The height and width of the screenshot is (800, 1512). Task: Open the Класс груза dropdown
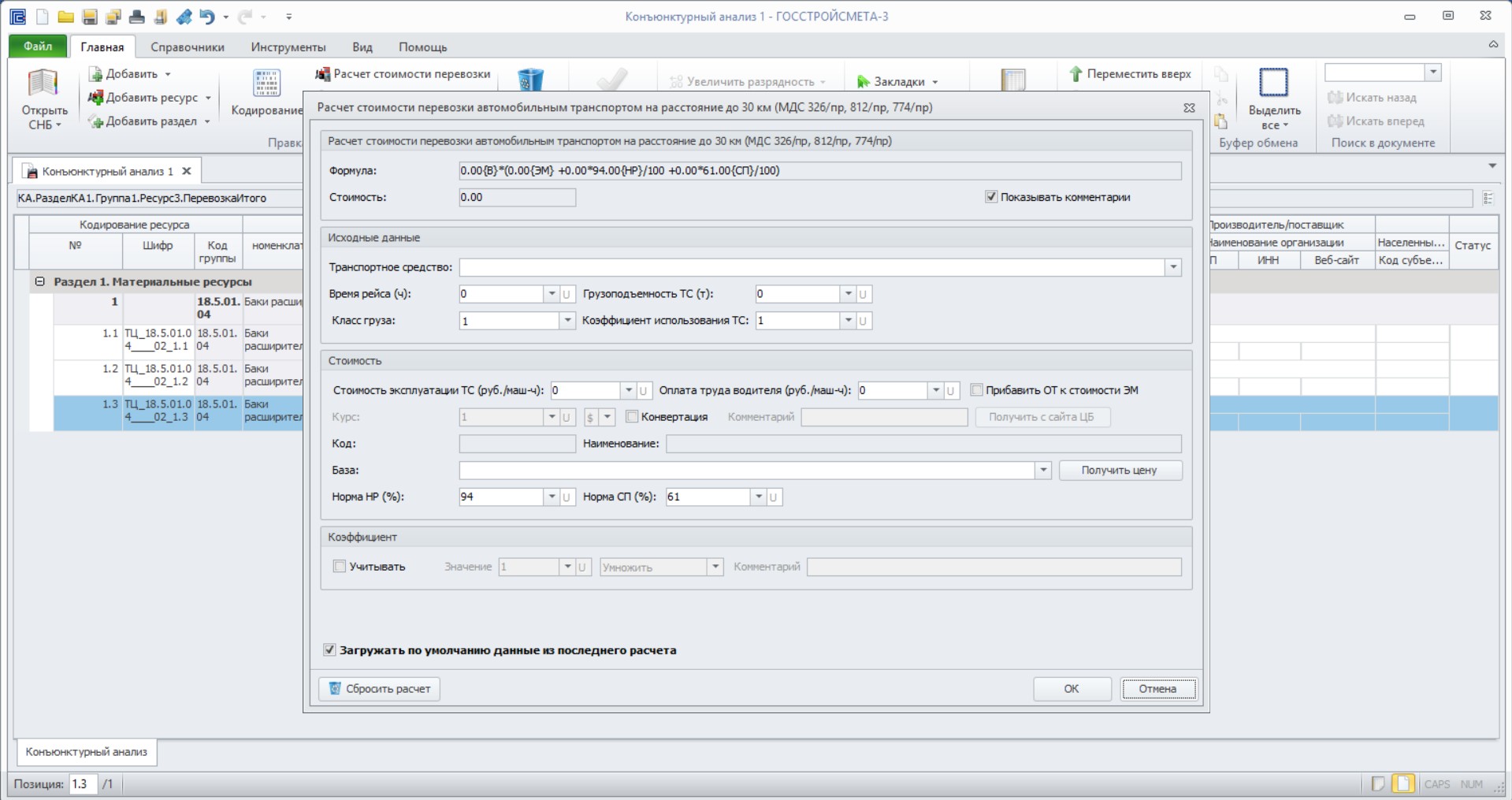(x=567, y=321)
